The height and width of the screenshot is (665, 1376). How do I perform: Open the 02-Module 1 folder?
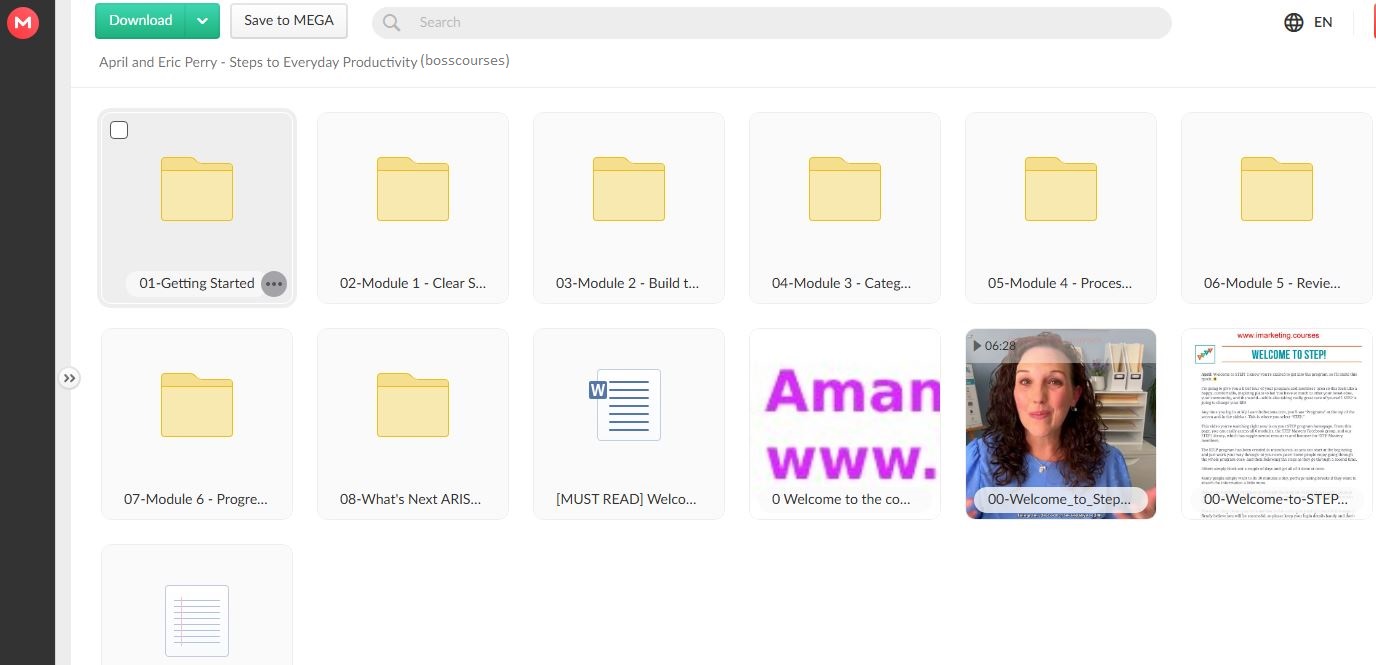412,190
